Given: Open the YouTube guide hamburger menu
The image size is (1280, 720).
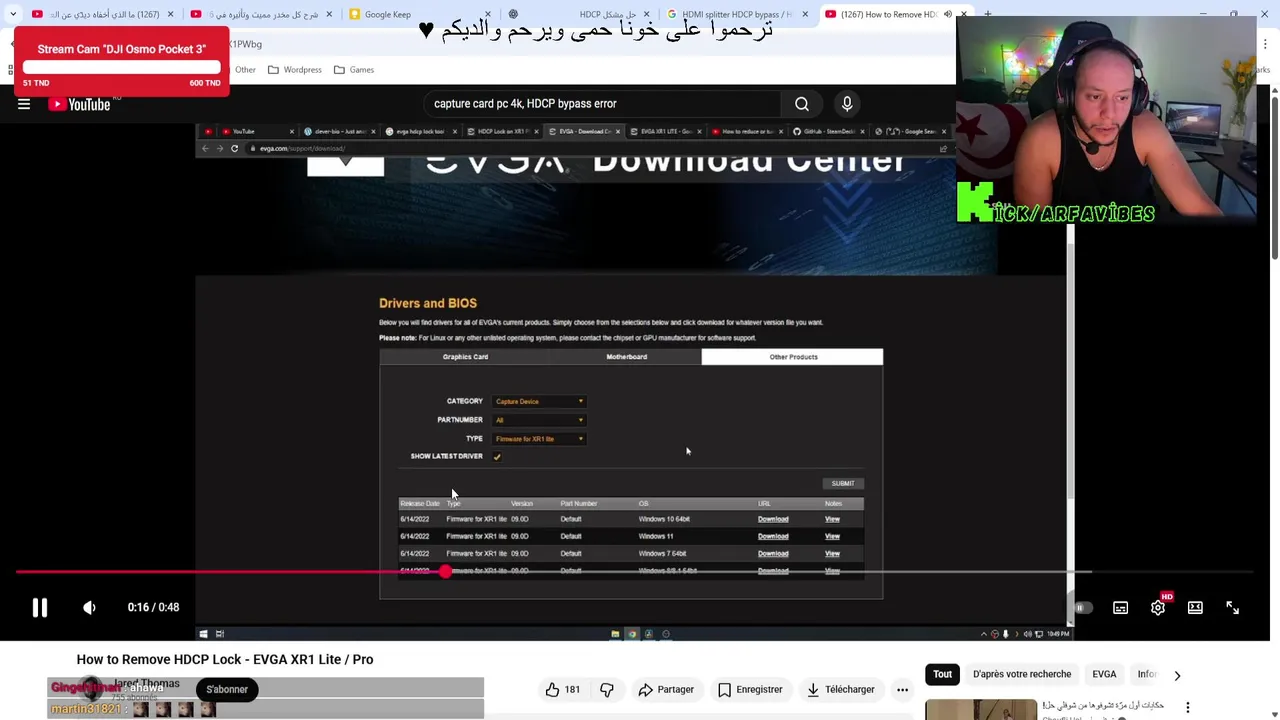Looking at the screenshot, I should (x=24, y=104).
